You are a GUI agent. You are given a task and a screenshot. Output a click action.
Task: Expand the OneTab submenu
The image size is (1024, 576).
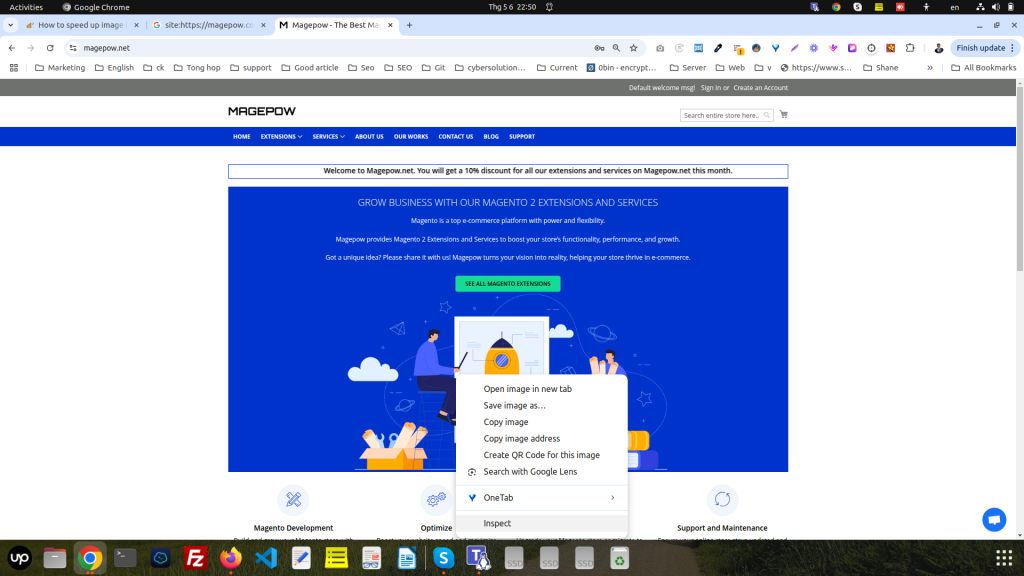pyautogui.click(x=541, y=498)
